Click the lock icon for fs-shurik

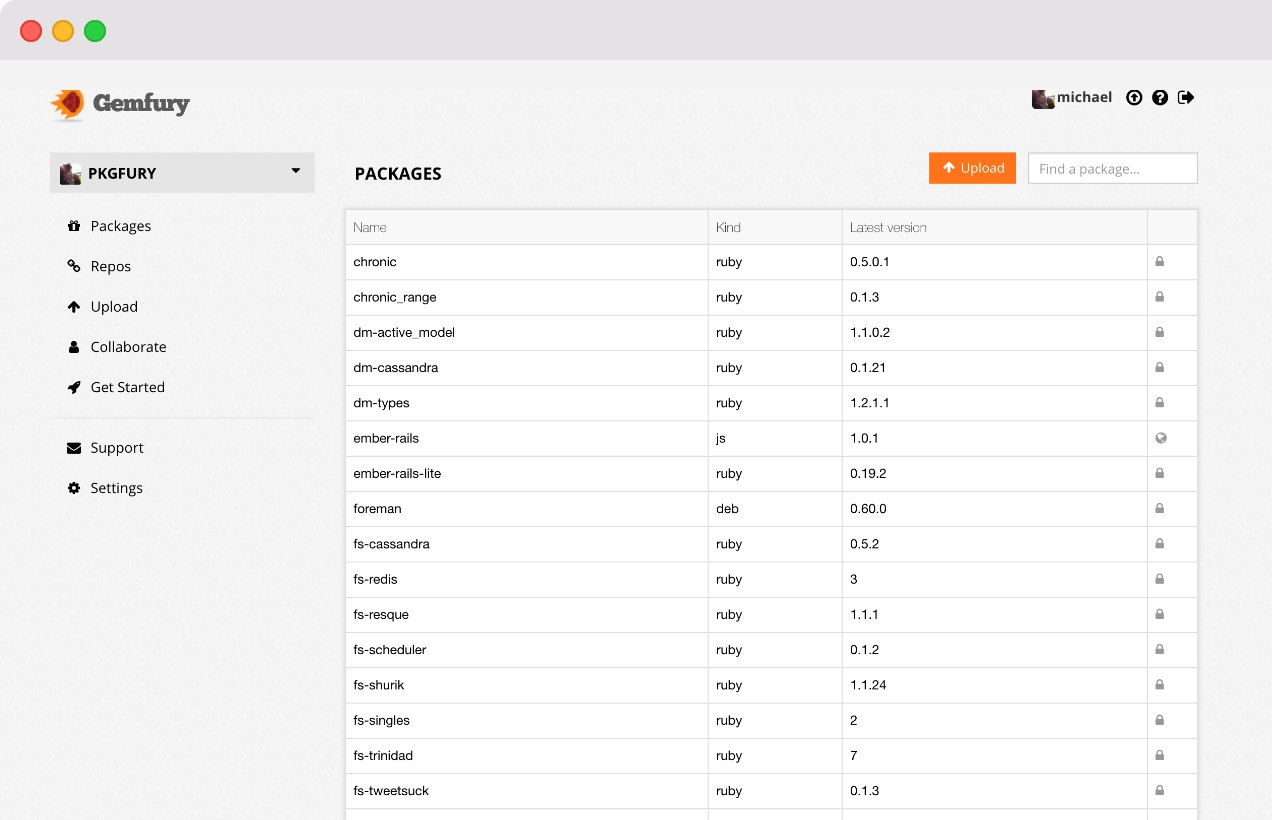(1160, 685)
